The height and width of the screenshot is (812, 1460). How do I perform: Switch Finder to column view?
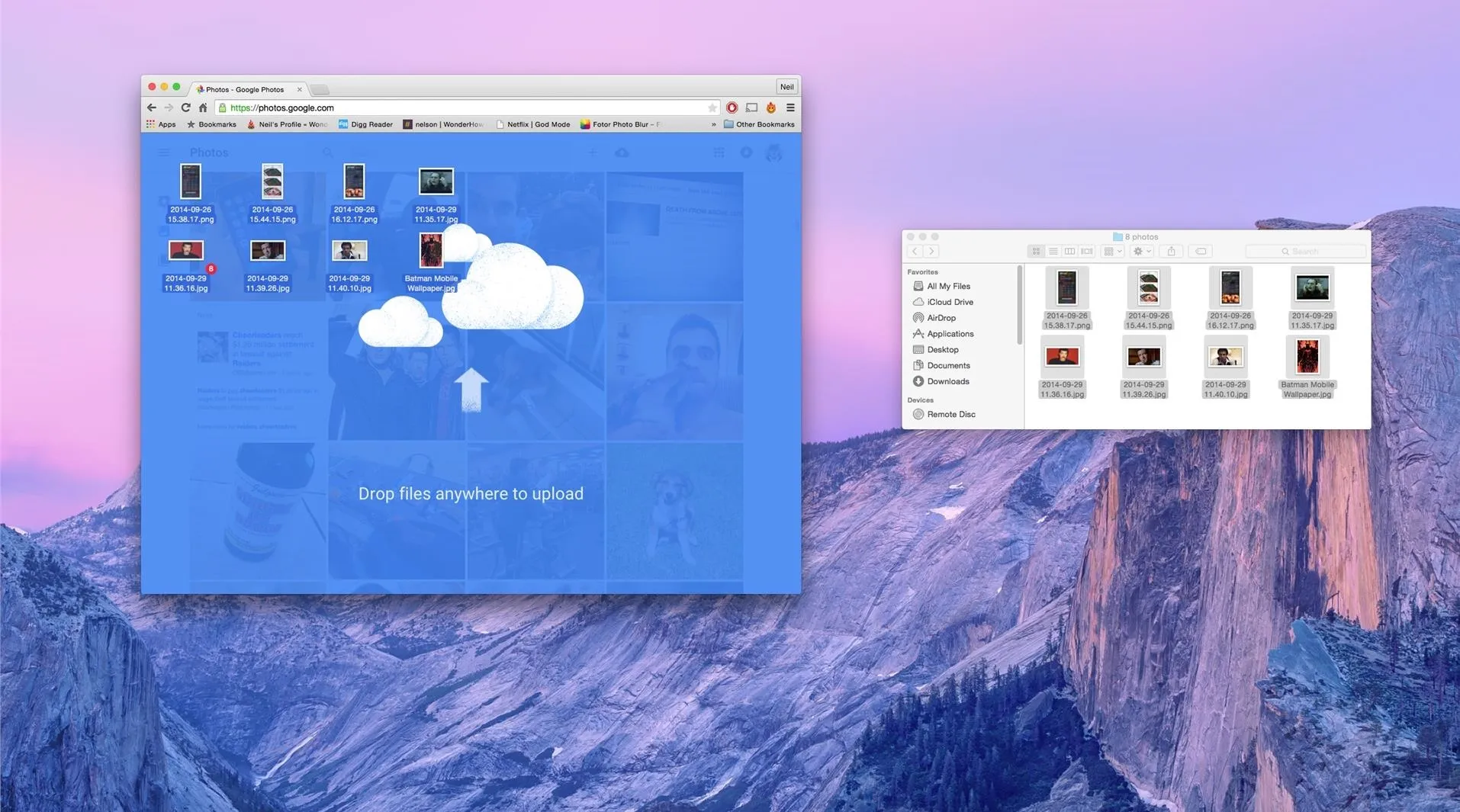[1069, 251]
